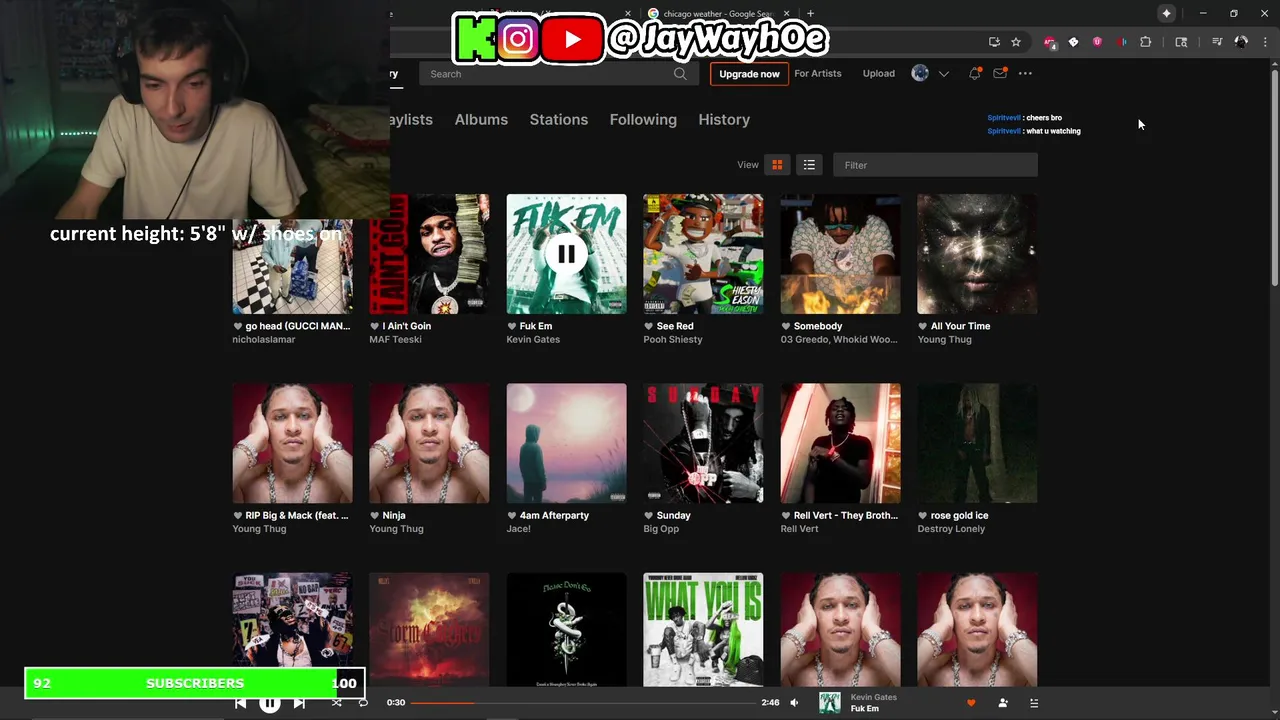Switch to list view
This screenshot has height=720, width=1280.
[809, 165]
